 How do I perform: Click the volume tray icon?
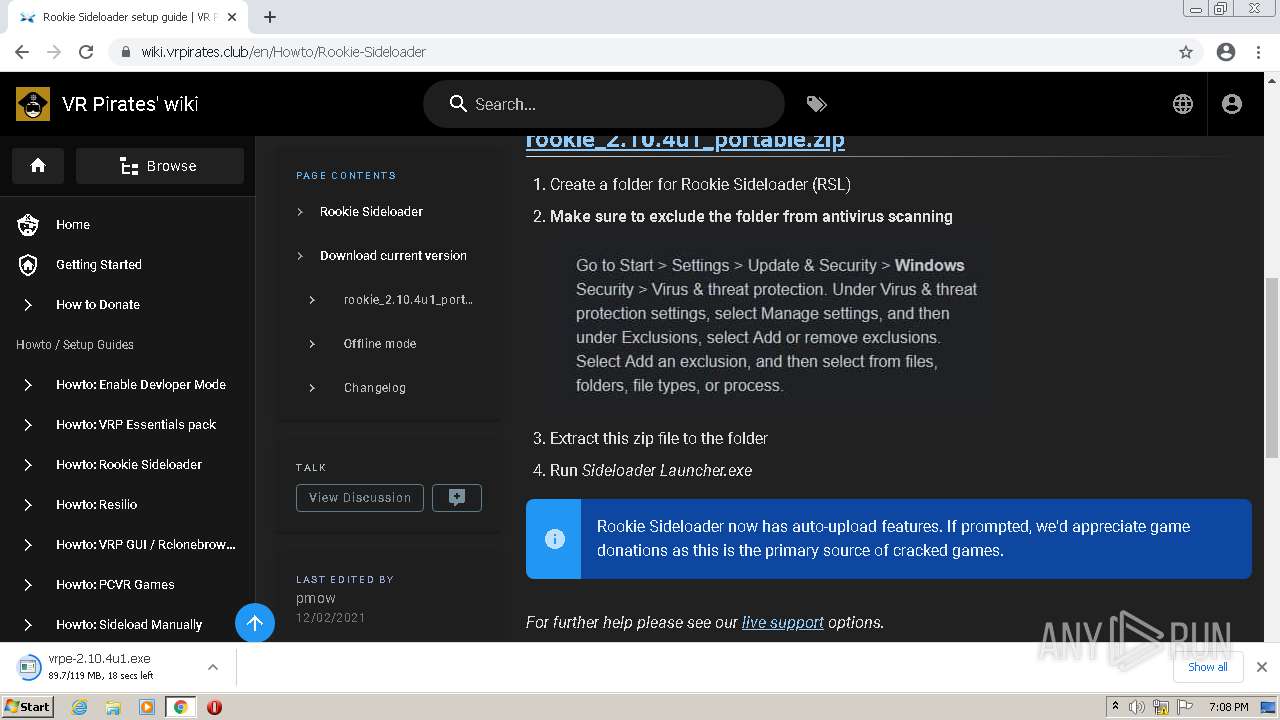1137,707
